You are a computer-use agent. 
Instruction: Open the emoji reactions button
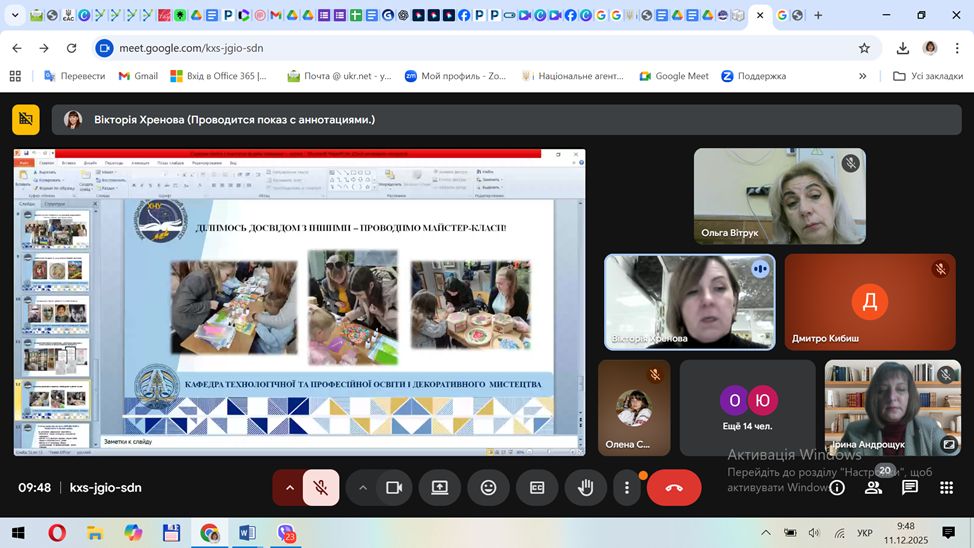488,488
